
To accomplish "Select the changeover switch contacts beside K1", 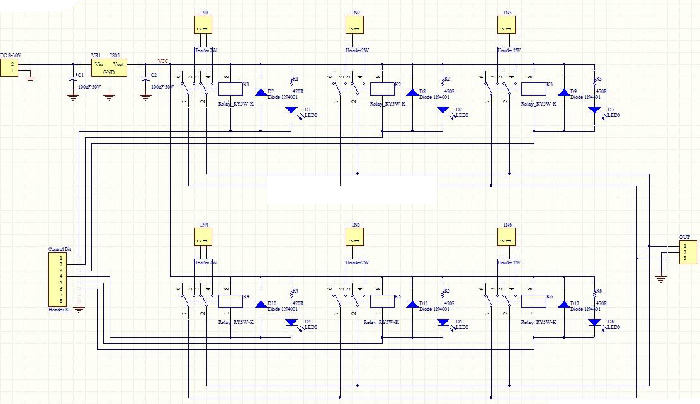I will [196, 86].
